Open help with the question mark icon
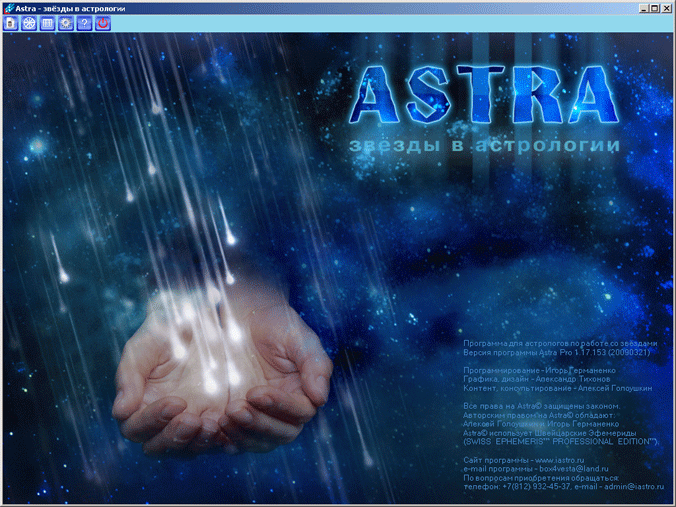Screen dimensions: 676x507 tap(84, 23)
